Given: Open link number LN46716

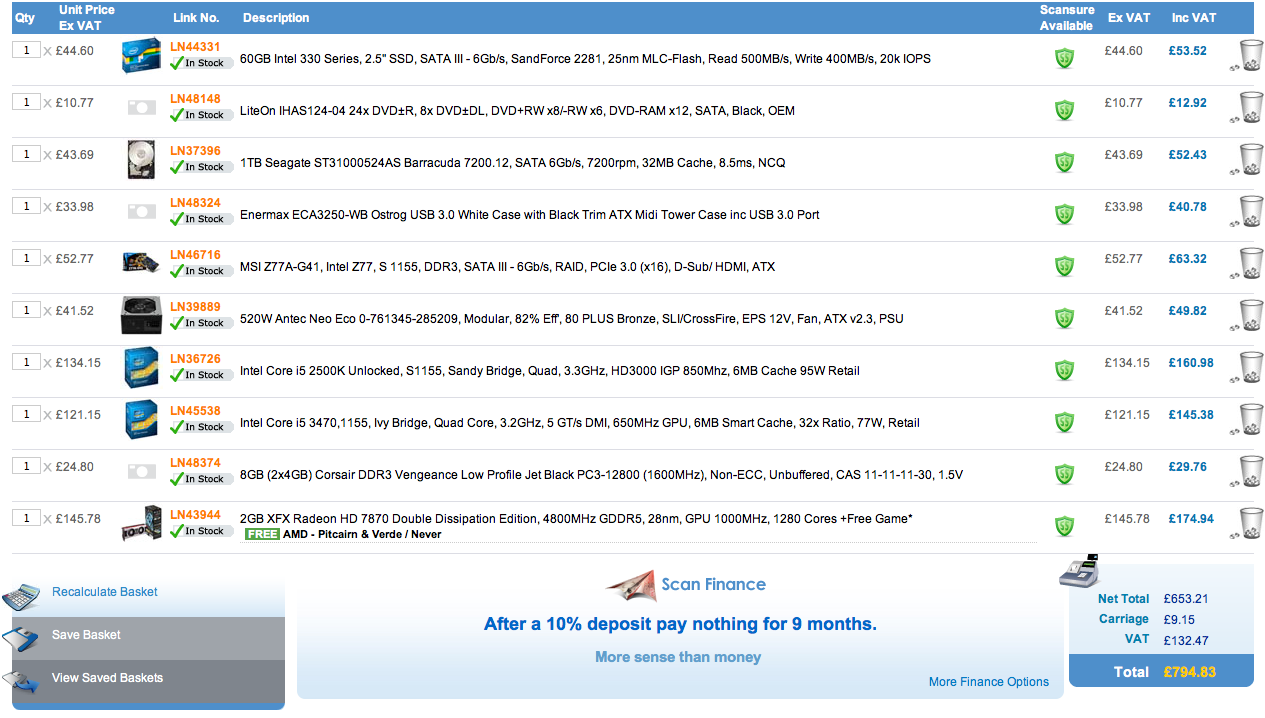Looking at the screenshot, I should [x=195, y=255].
